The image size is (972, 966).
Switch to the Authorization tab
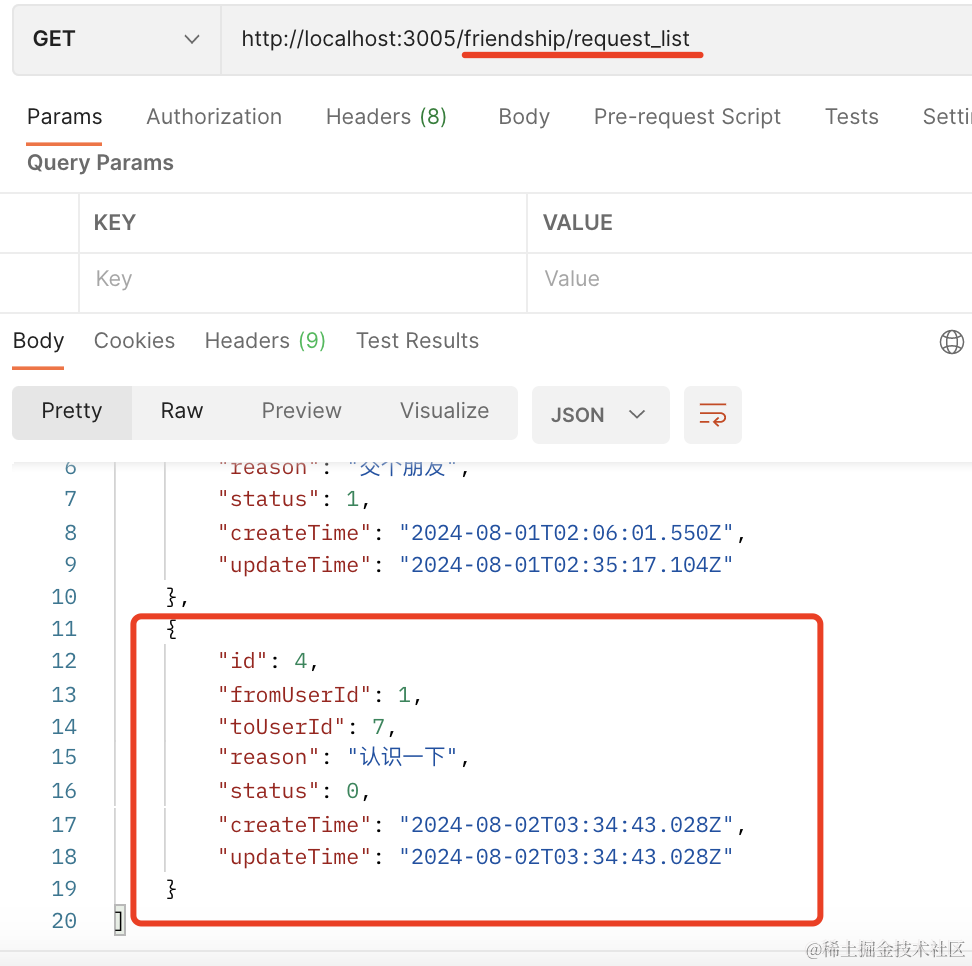[x=214, y=117]
